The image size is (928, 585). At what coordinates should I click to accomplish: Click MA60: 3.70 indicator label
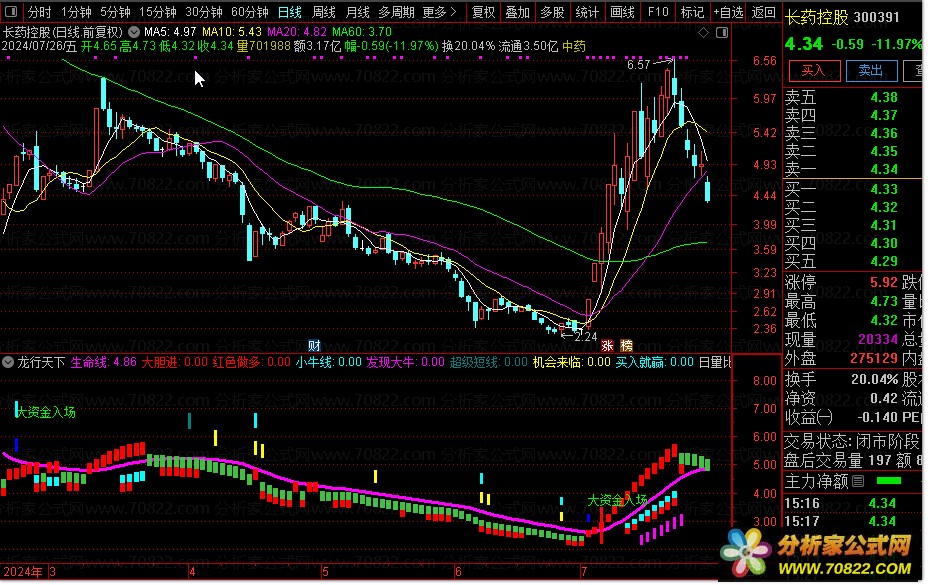pyautogui.click(x=362, y=31)
